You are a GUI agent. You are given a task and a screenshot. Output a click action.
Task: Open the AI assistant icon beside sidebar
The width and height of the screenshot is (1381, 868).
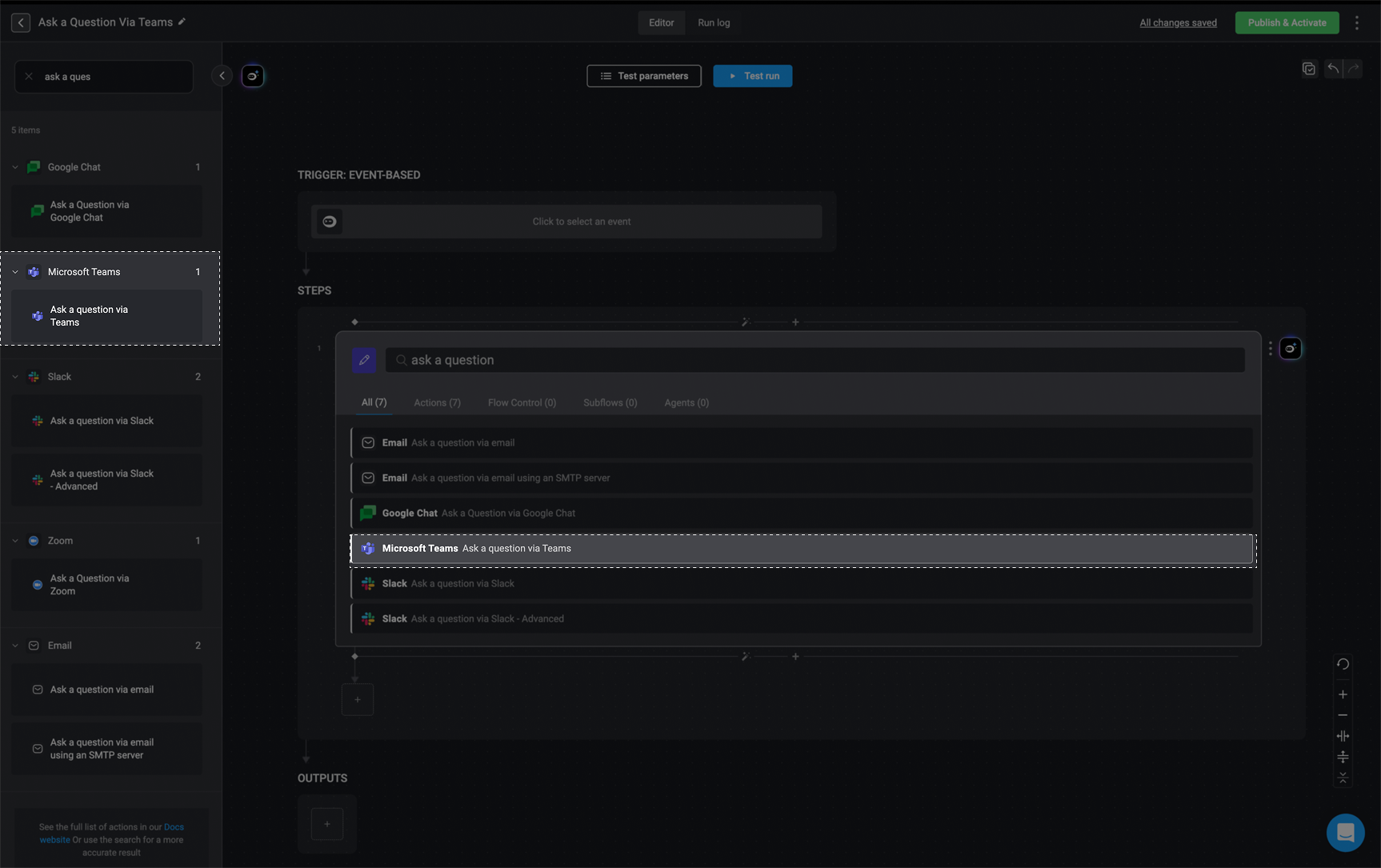253,76
